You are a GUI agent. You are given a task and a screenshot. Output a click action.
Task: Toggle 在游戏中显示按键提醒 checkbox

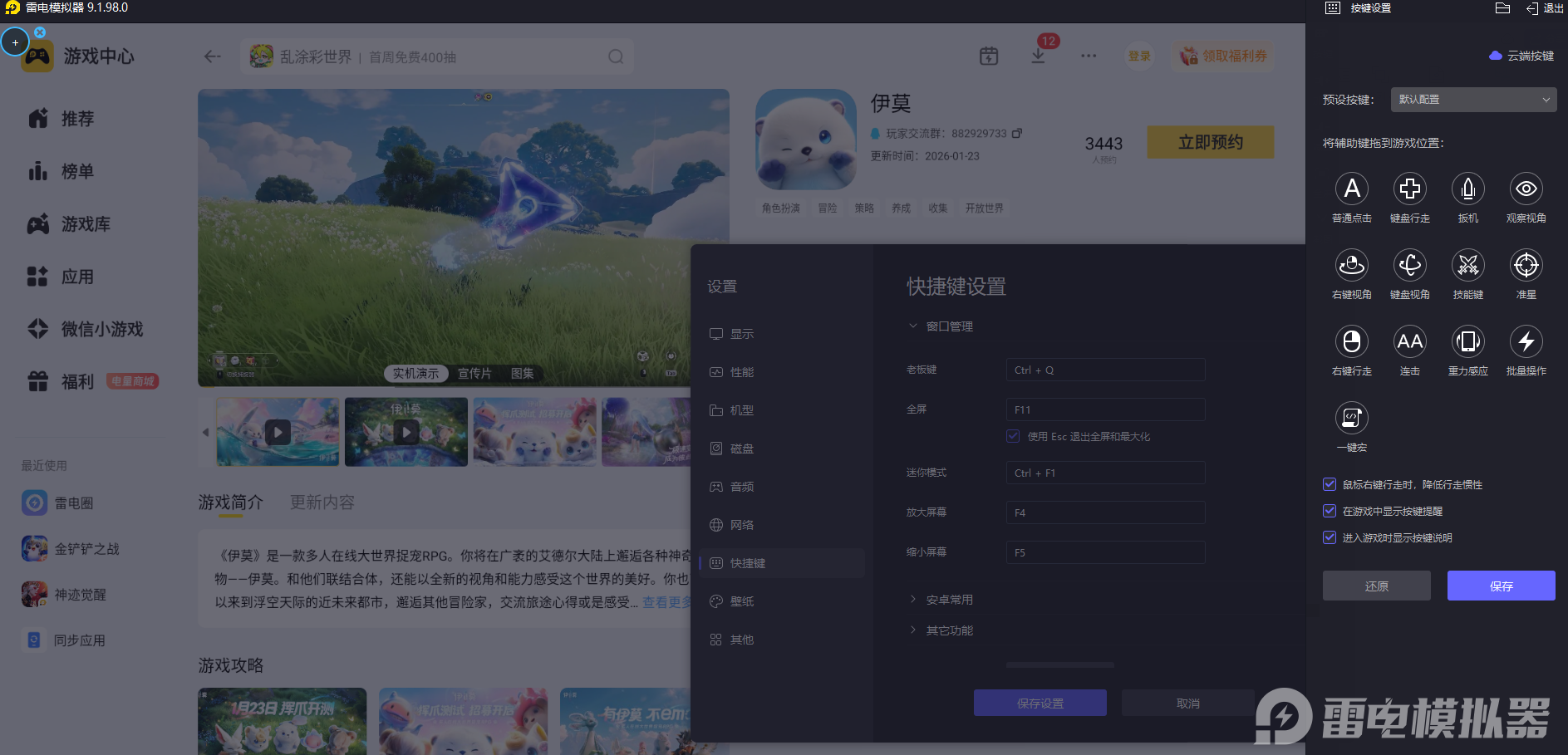(1330, 511)
